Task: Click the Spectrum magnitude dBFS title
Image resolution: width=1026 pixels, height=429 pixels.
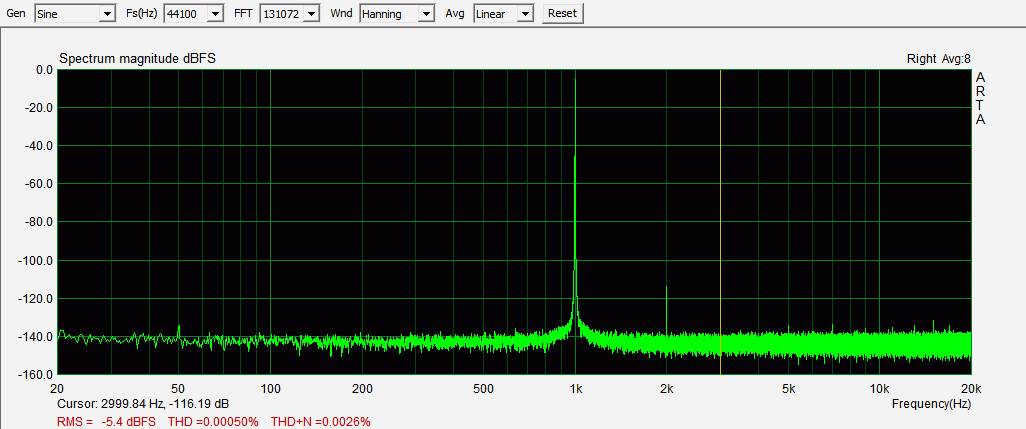Action: (137, 59)
